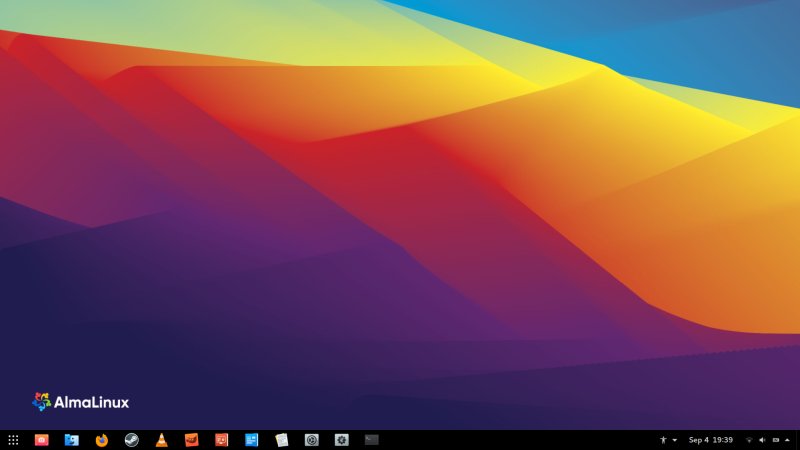Launch Firefox from the panel

(102, 440)
